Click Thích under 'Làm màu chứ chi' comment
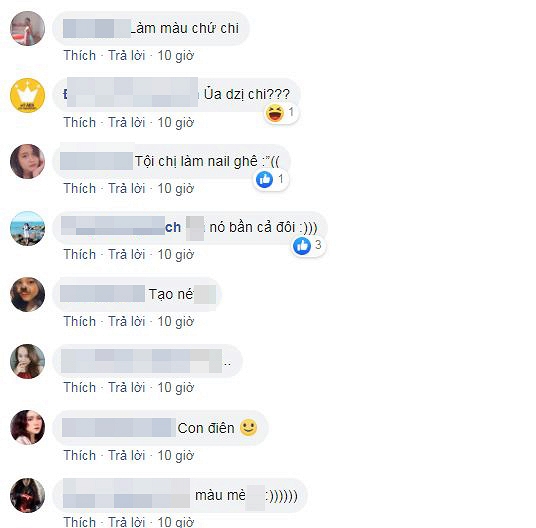Image resolution: width=536 pixels, height=528 pixels. [x=80, y=55]
